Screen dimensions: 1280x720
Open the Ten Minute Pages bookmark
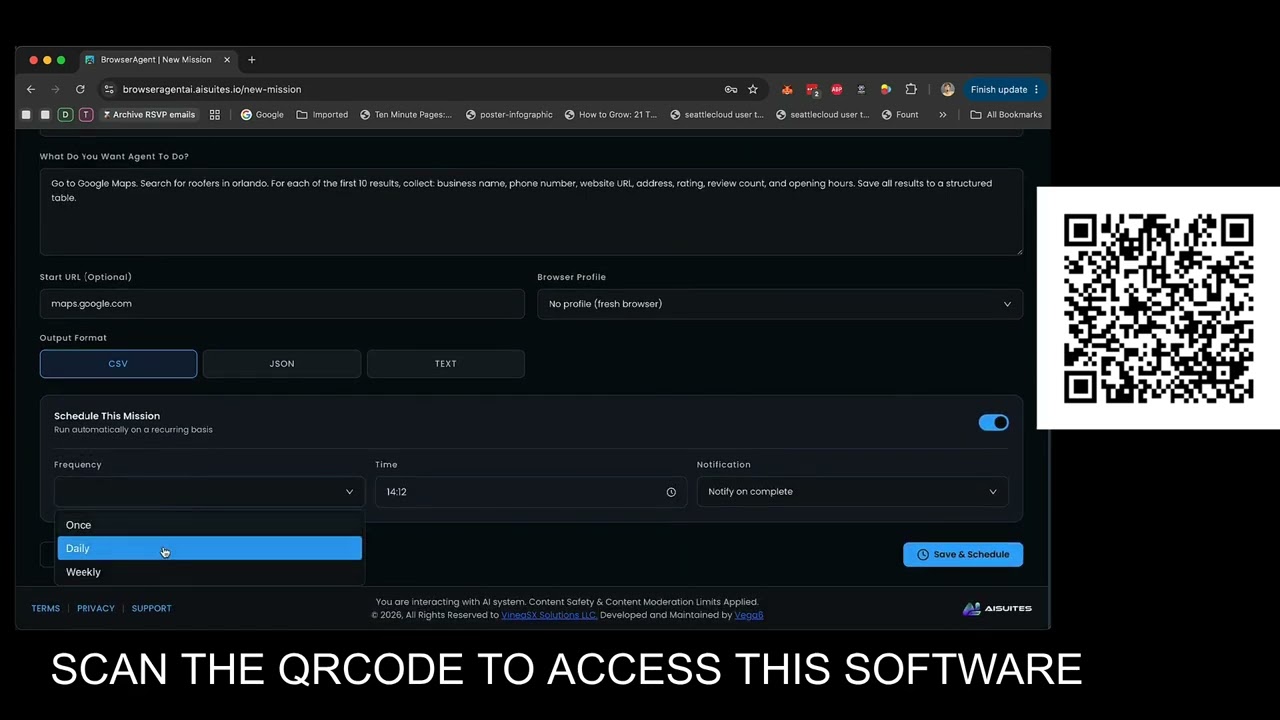405,115
